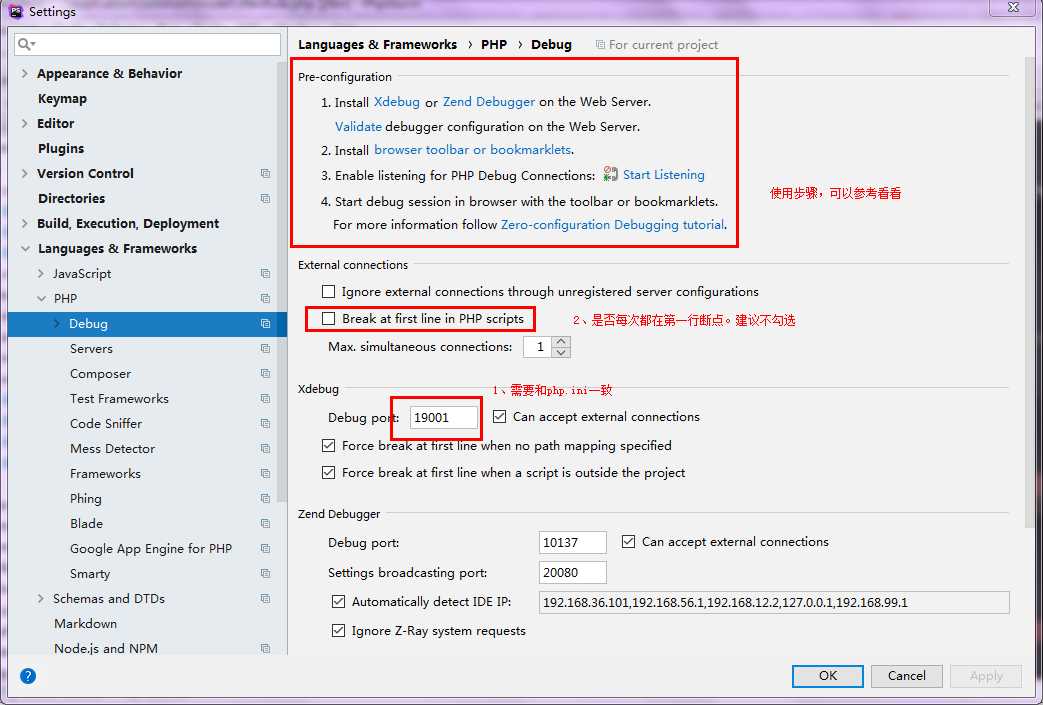Image resolution: width=1043 pixels, height=705 pixels.
Task: Uncheck Ignore Z-Ray system requests
Action: click(x=339, y=631)
